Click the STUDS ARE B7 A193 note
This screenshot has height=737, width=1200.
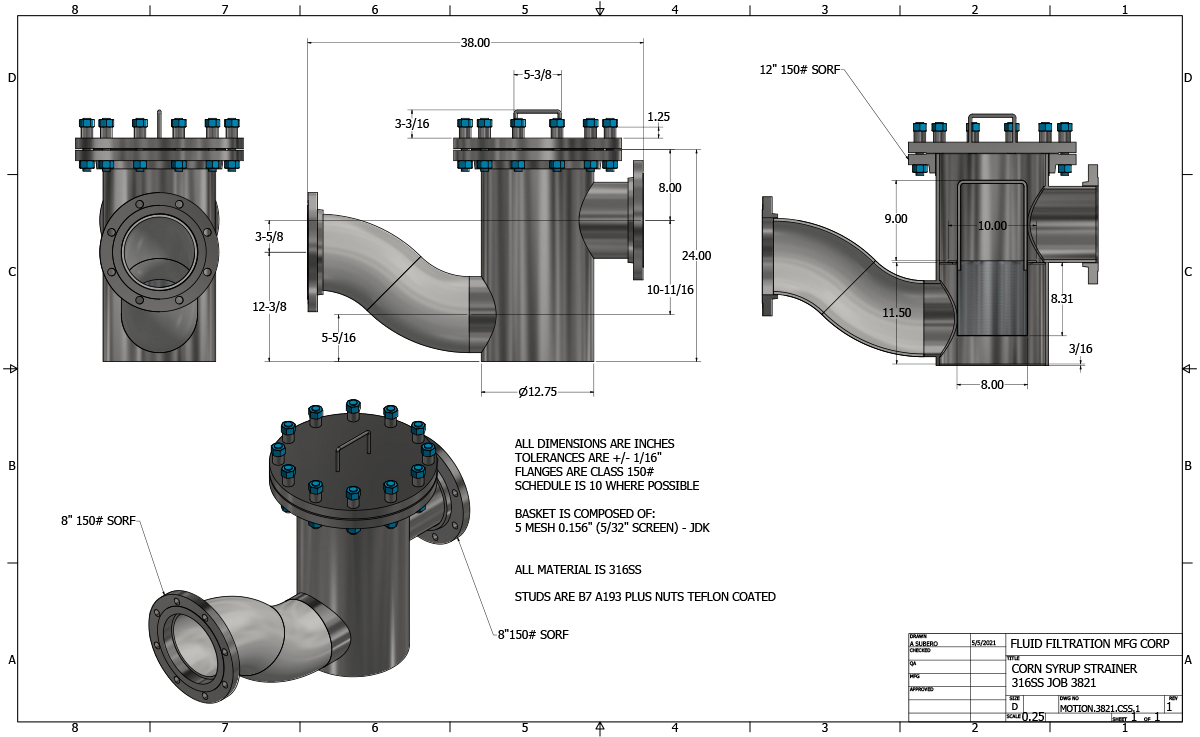pos(645,597)
